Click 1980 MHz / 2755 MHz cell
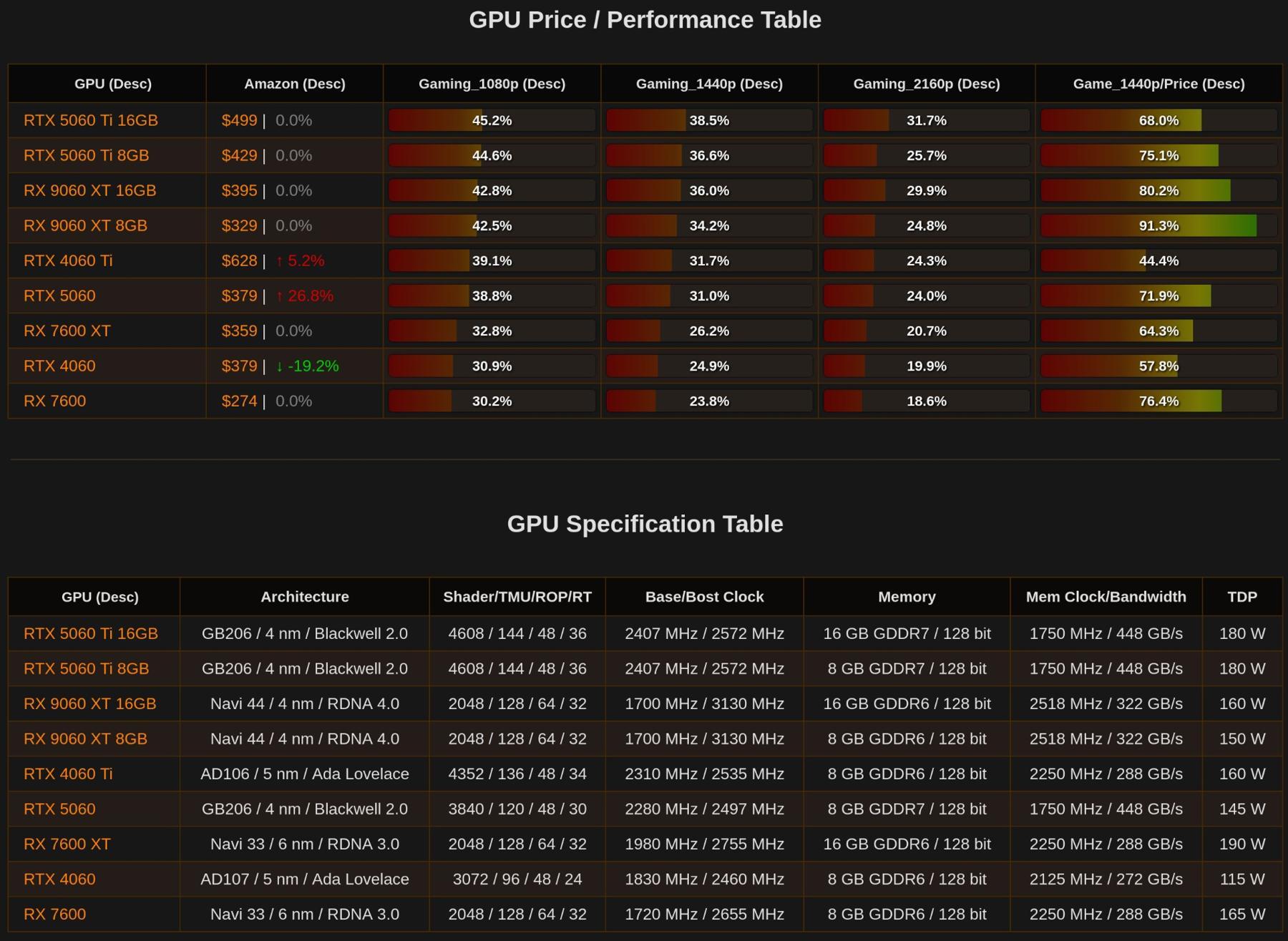This screenshot has width=1288, height=941. pos(704,844)
